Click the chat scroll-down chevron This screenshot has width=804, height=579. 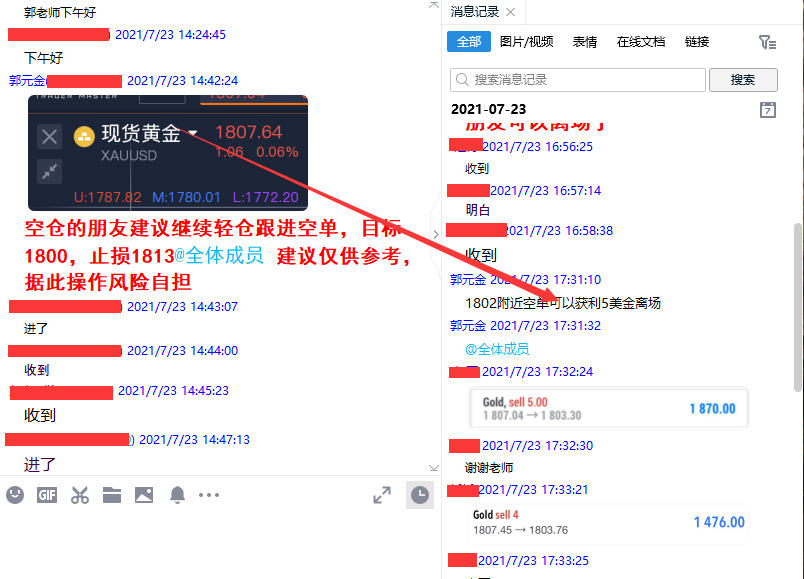click(x=434, y=468)
